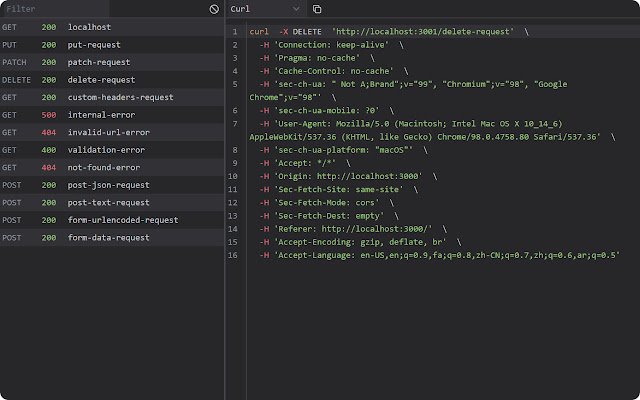This screenshot has height=400, width=640.
Task: Click line number 1 in the gutter
Action: coord(235,31)
